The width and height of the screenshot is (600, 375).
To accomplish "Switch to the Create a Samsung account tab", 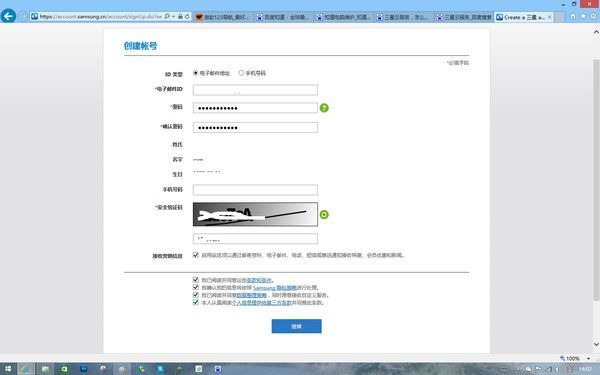I will 524,17.
